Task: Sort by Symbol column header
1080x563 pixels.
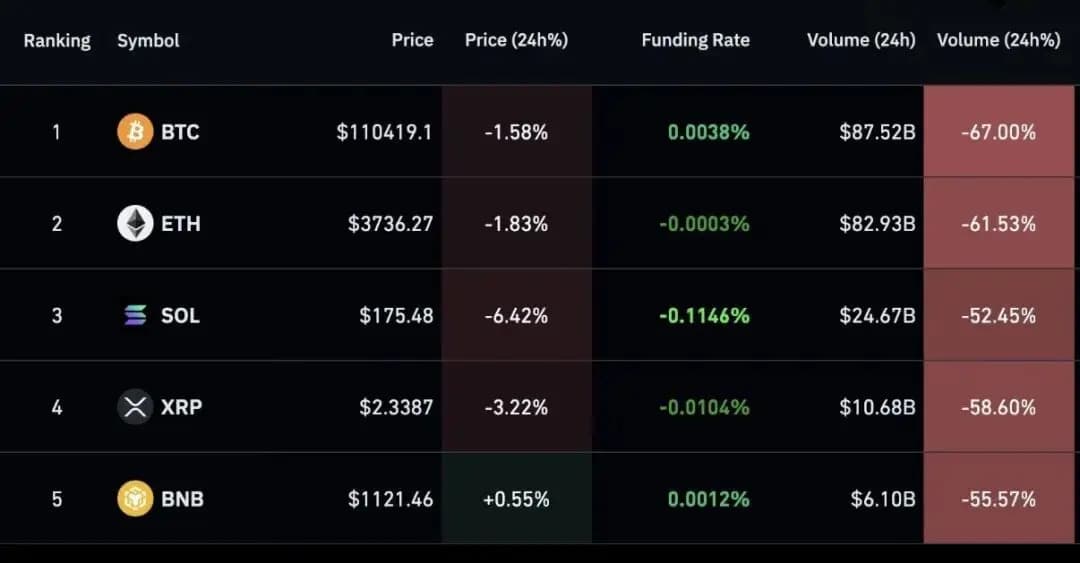Action: 148,41
